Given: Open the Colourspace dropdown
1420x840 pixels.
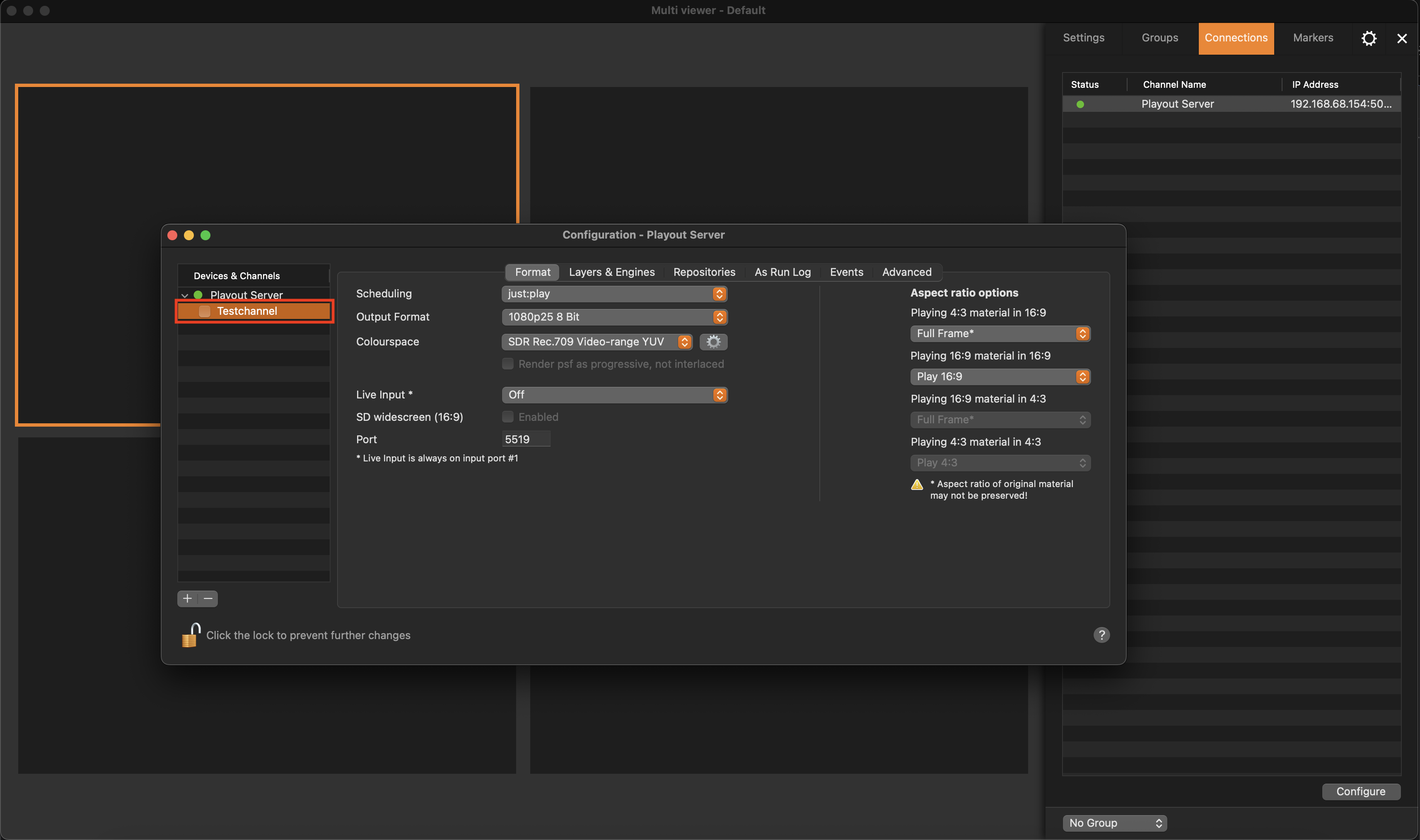Looking at the screenshot, I should 596,342.
